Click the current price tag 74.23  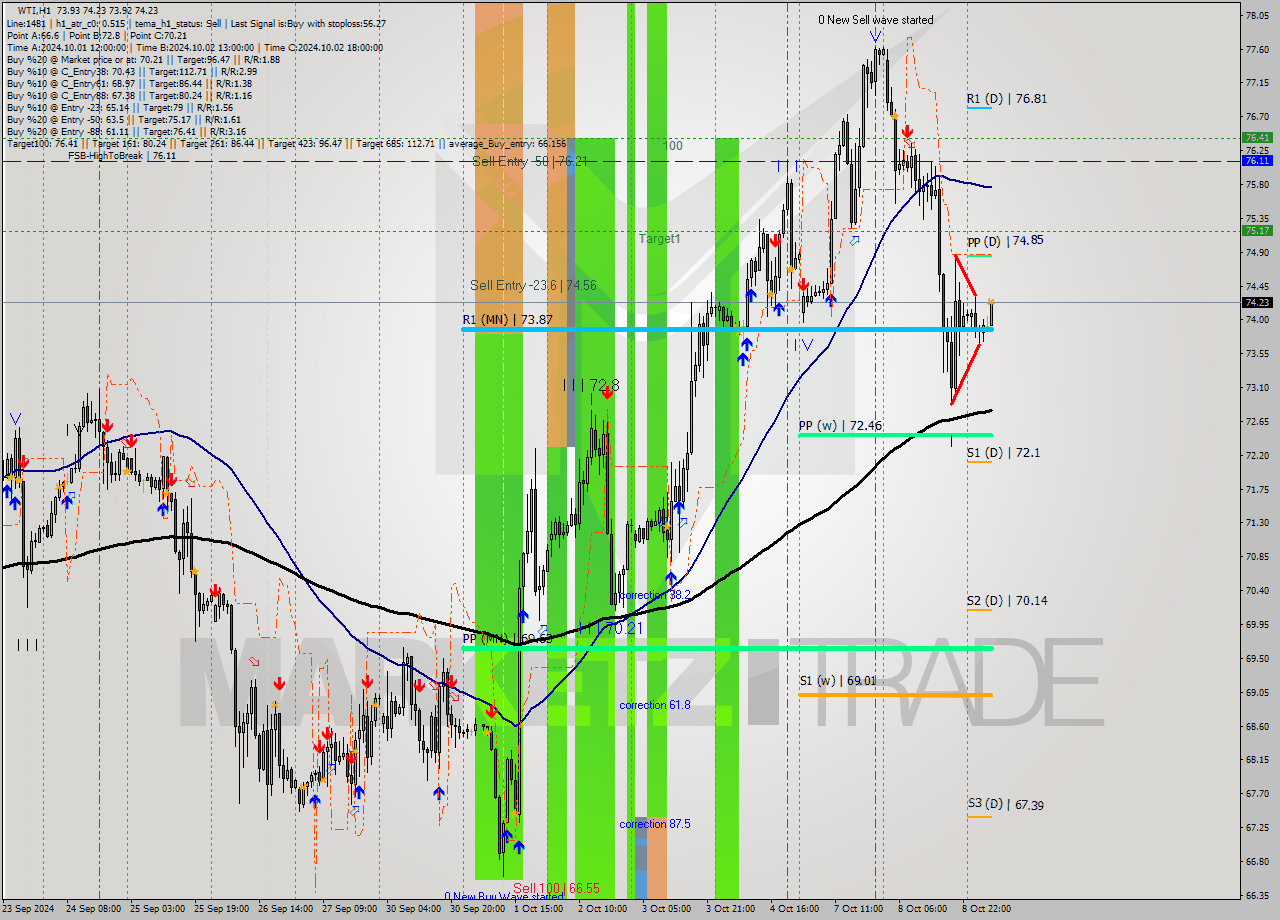[1257, 302]
